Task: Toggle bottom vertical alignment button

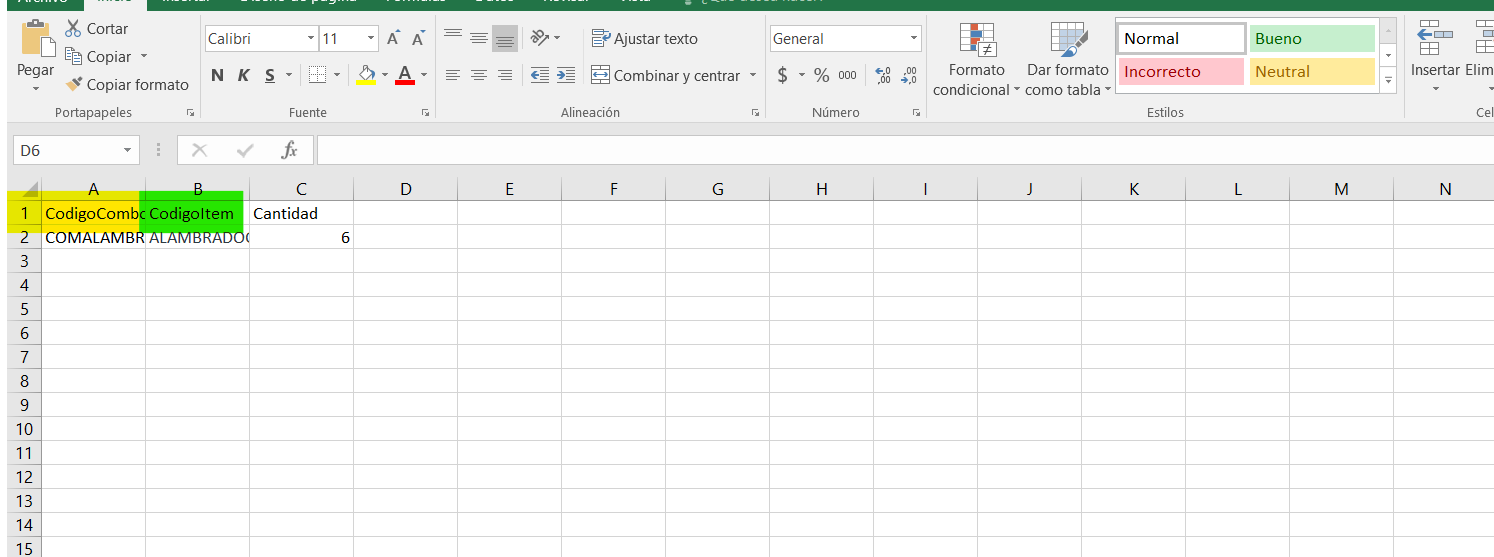Action: pos(505,39)
